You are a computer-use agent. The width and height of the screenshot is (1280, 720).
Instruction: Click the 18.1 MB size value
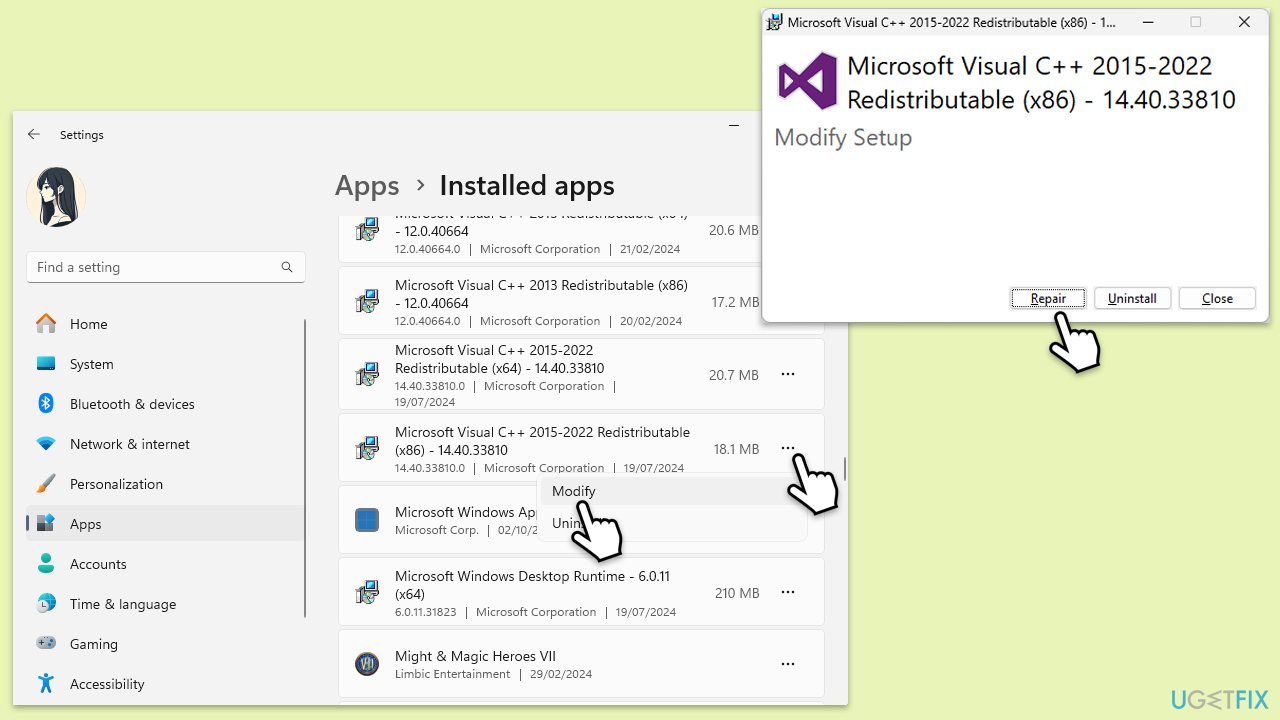[736, 449]
